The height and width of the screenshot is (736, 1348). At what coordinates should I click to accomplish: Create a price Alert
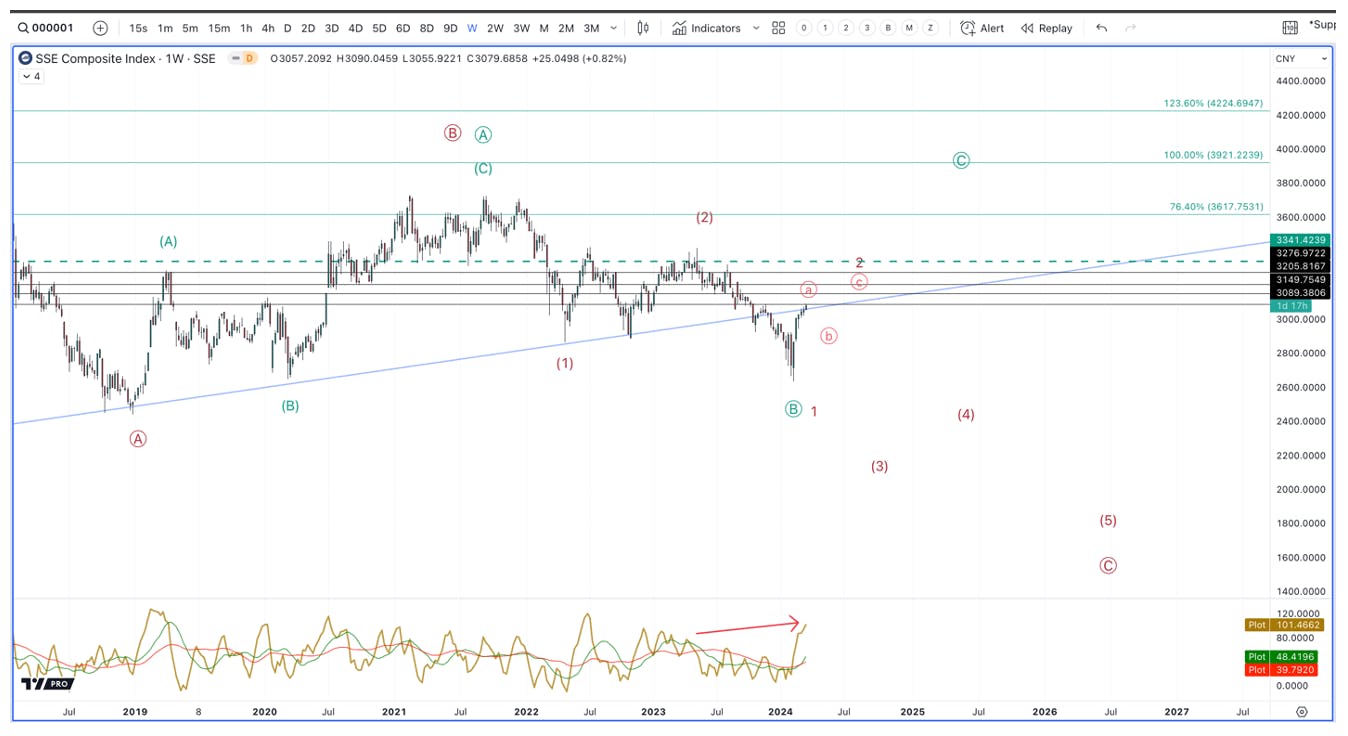(982, 28)
